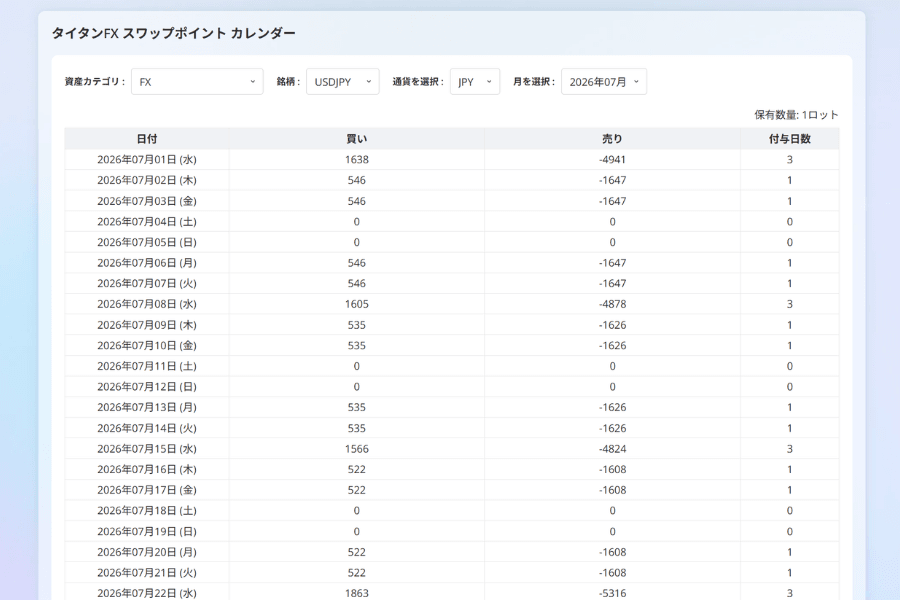Select date cell 2026年07月02日 (木)
Image resolution: width=900 pixels, height=600 pixels.
point(147,180)
